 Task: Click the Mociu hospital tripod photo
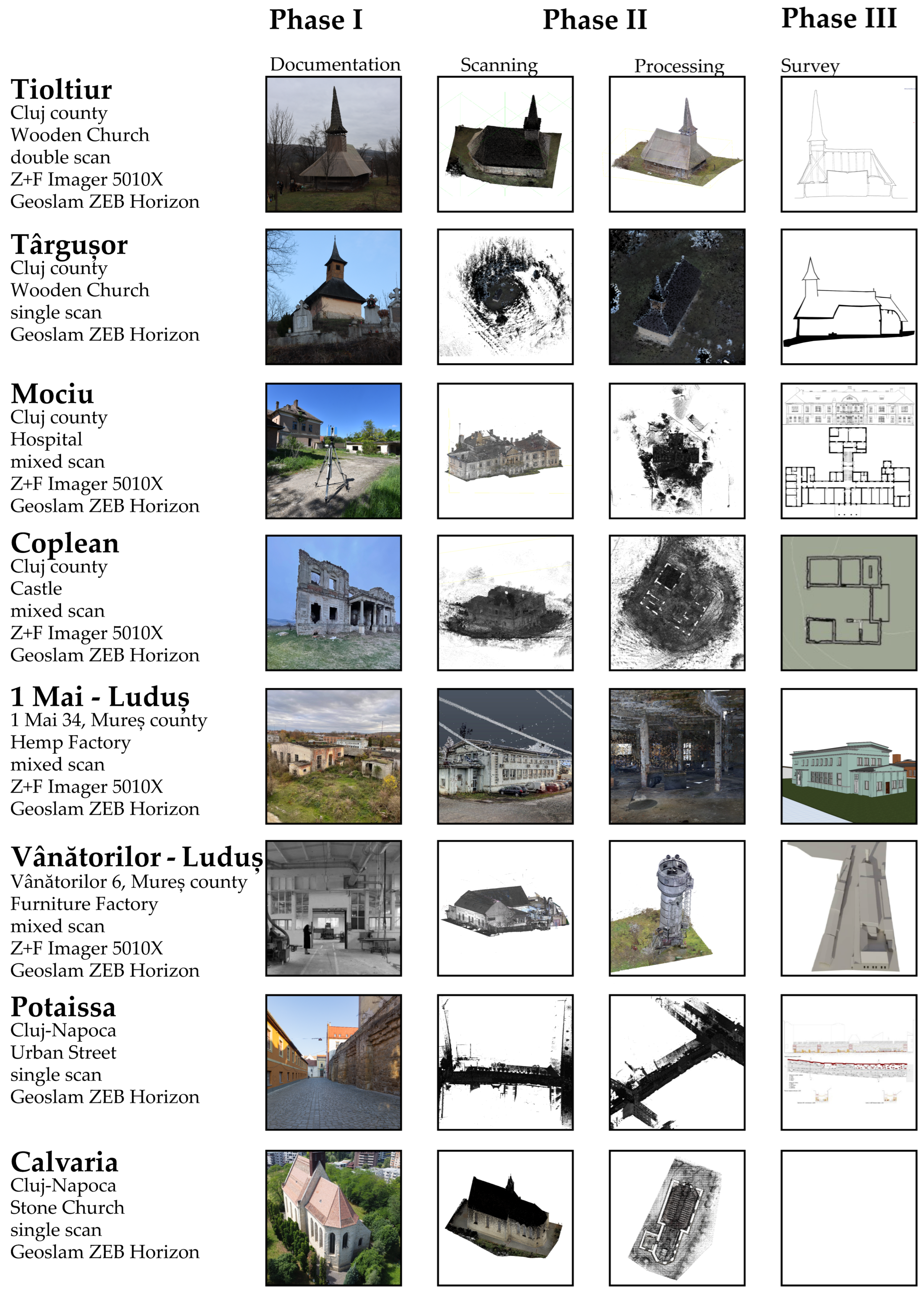tap(333, 450)
